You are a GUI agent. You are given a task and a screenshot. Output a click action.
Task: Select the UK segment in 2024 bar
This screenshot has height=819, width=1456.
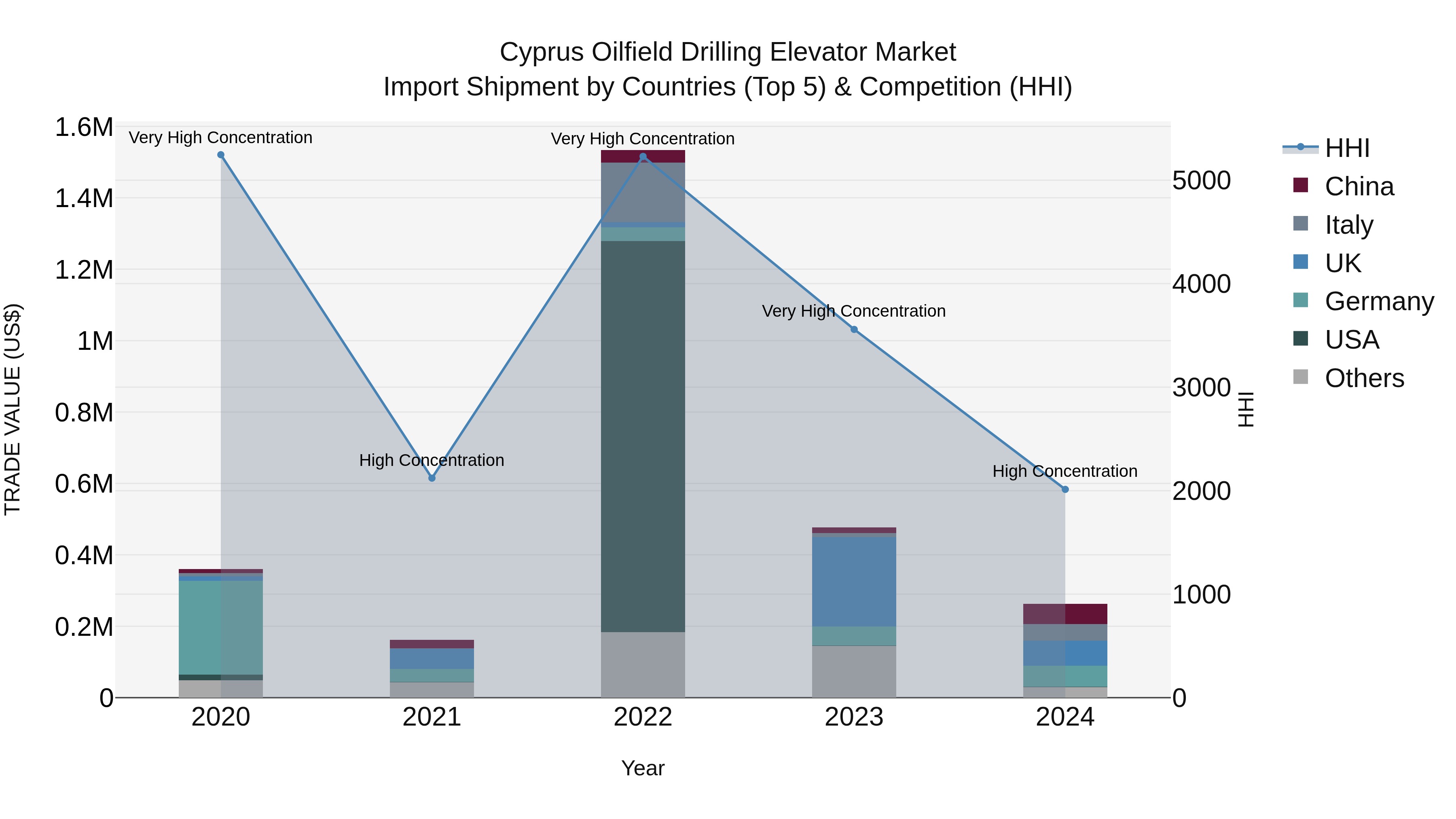click(1065, 653)
